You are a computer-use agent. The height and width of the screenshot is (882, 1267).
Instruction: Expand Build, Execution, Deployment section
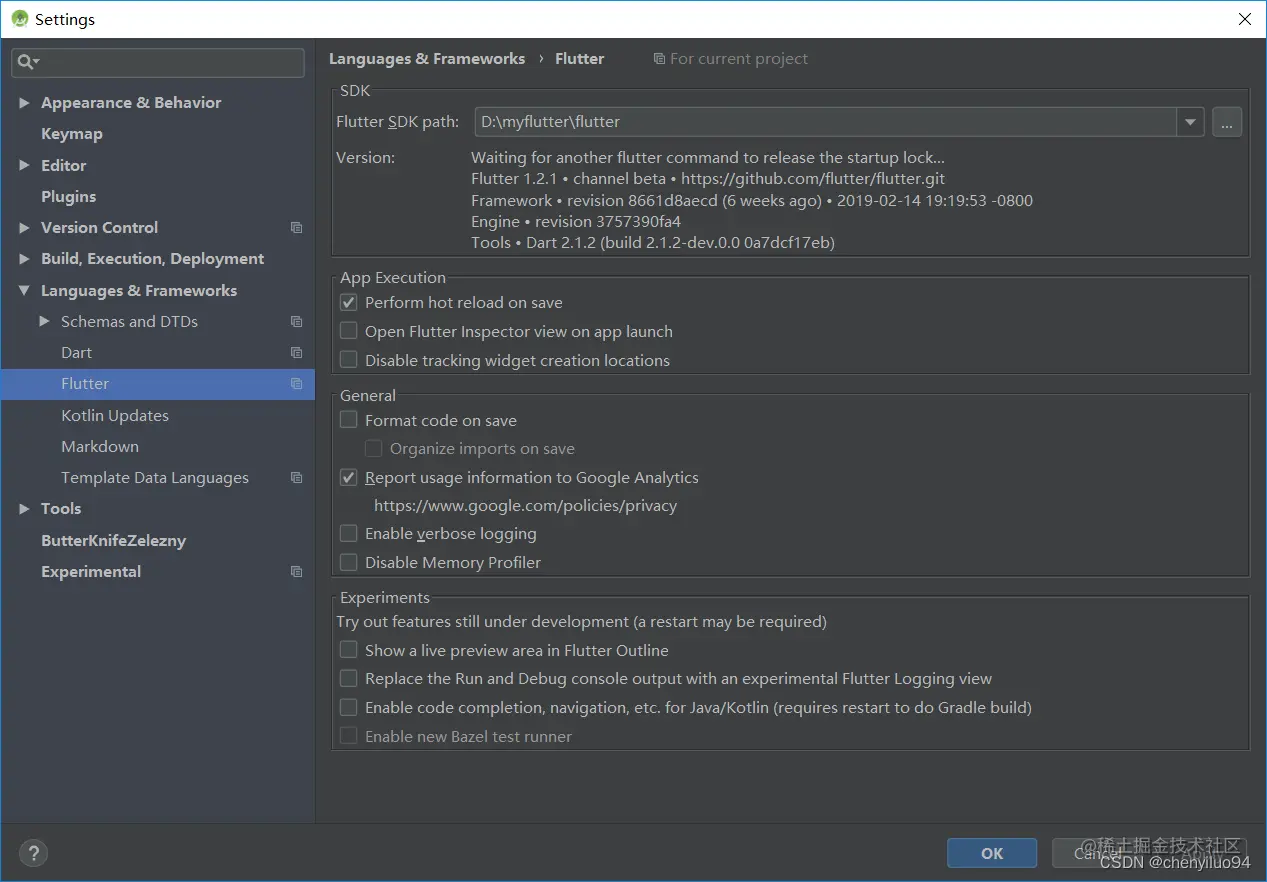(x=24, y=259)
